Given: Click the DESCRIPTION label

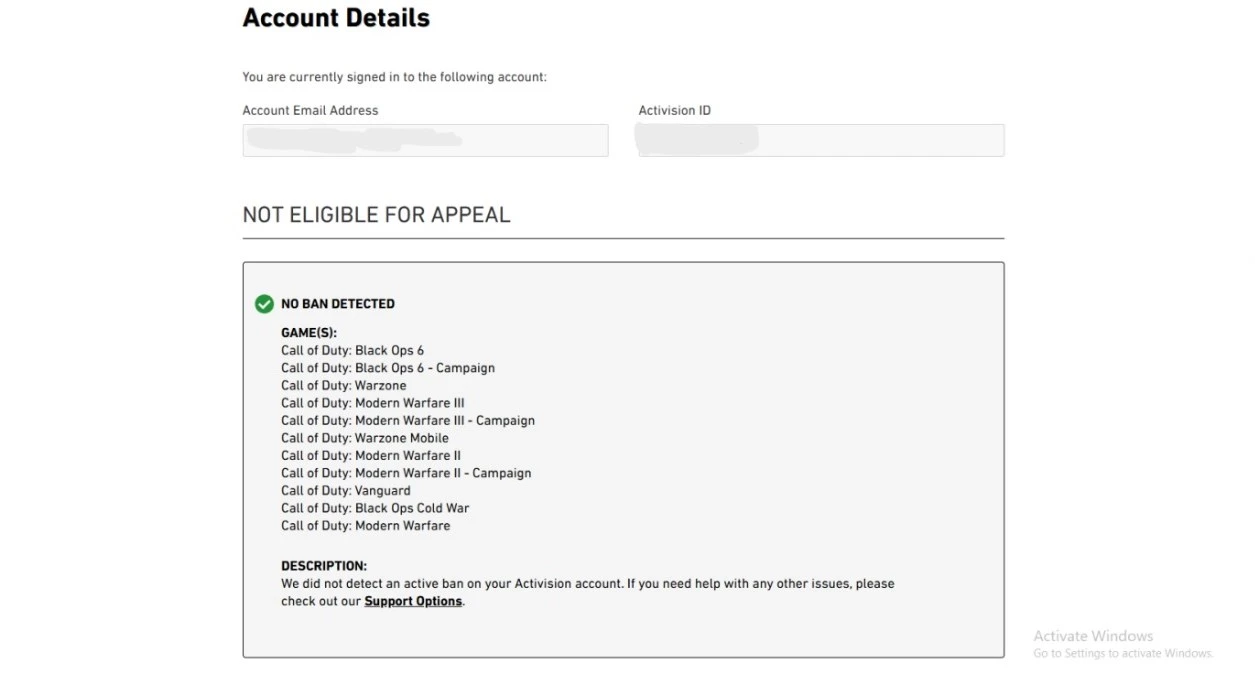Looking at the screenshot, I should pyautogui.click(x=324, y=566).
